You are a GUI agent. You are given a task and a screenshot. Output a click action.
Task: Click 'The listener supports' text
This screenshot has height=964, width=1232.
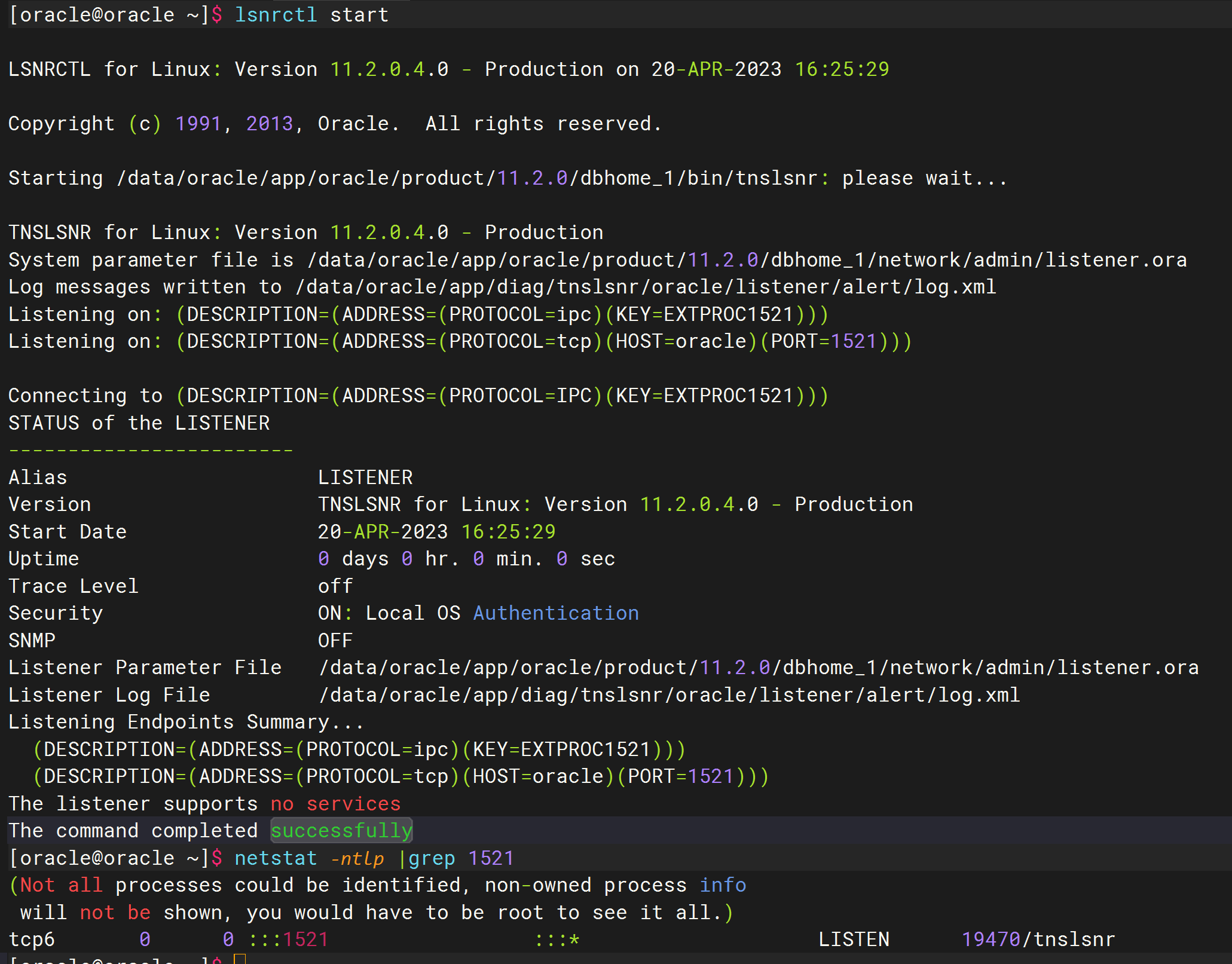click(x=133, y=804)
